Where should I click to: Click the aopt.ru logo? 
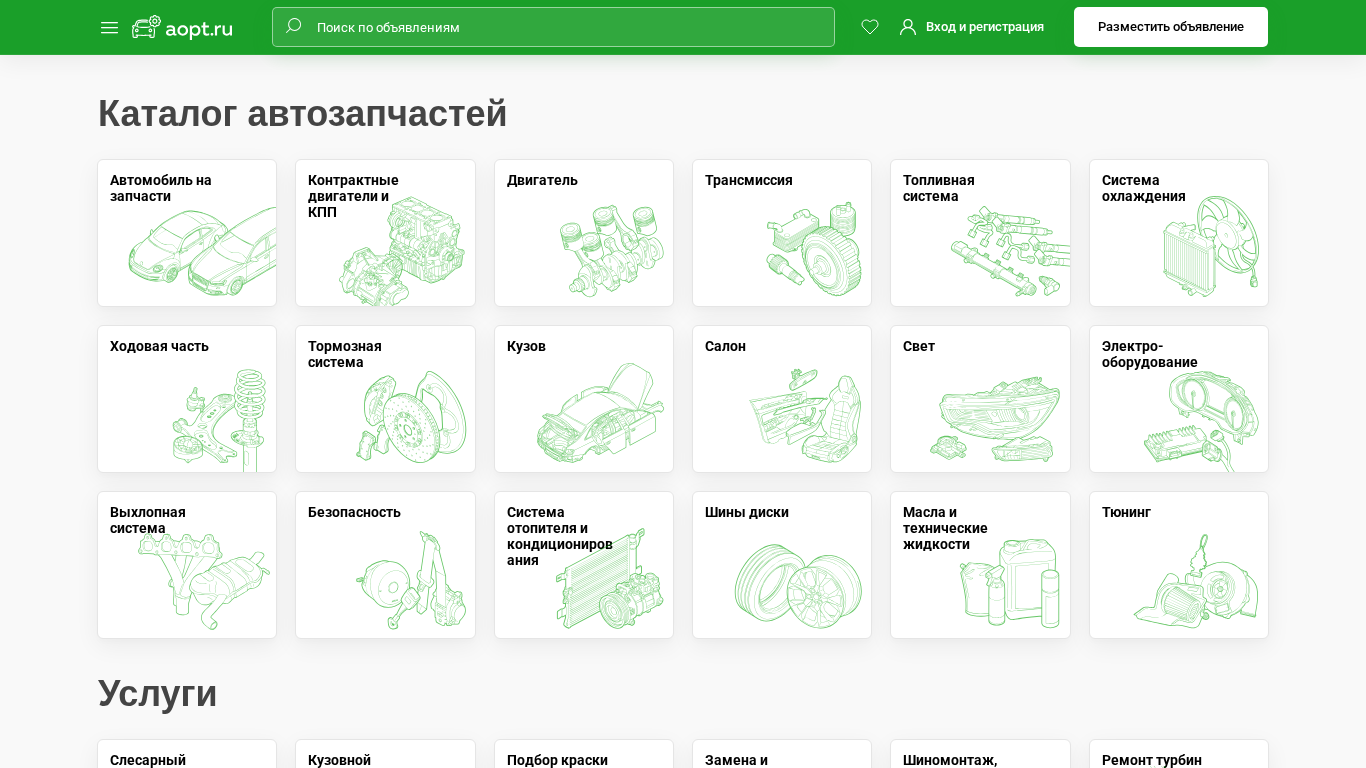pos(182,28)
